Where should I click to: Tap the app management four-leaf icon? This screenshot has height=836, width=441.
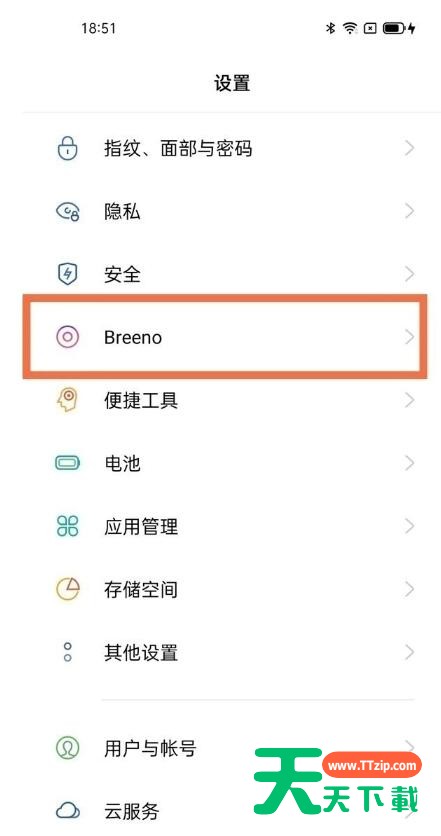[67, 526]
